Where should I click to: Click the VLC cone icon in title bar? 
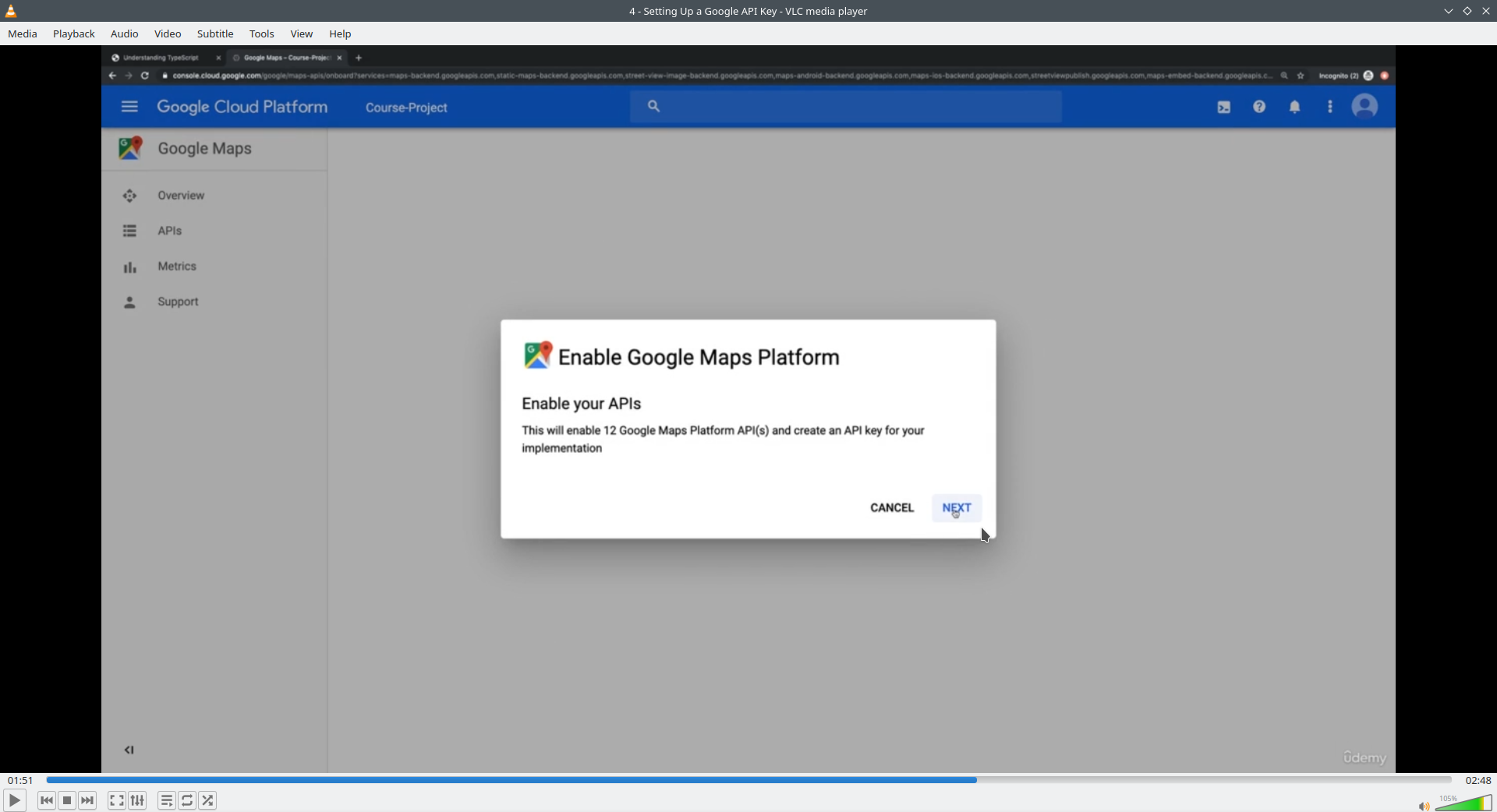coord(11,11)
